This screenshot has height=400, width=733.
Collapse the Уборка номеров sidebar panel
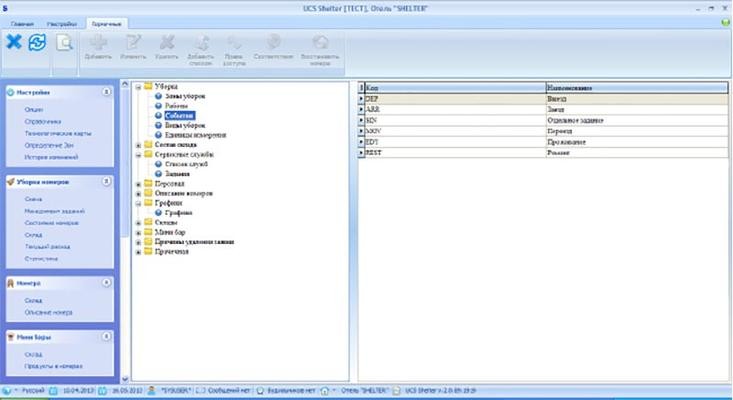(106, 182)
